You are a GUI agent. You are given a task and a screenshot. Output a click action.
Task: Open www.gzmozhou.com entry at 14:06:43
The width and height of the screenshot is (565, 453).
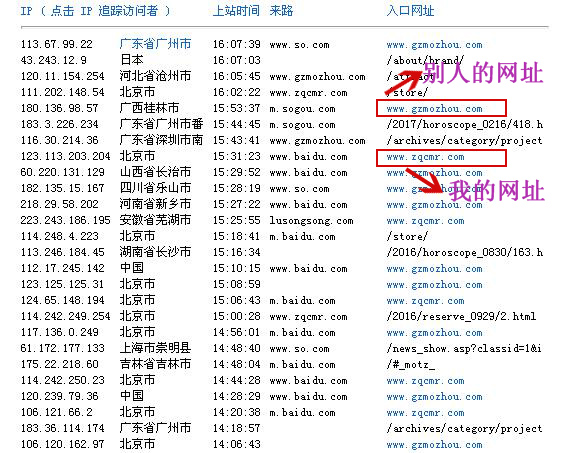click(434, 445)
